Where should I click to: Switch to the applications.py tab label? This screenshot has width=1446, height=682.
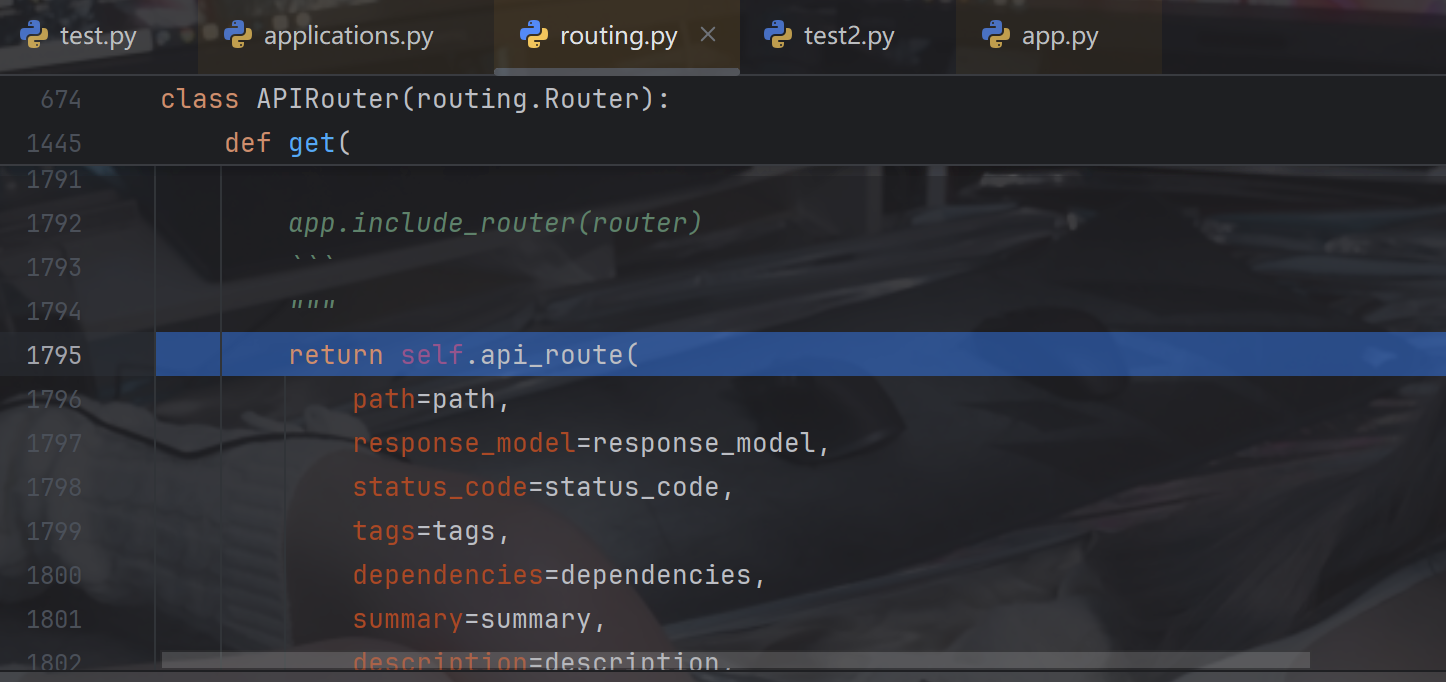pos(348,37)
